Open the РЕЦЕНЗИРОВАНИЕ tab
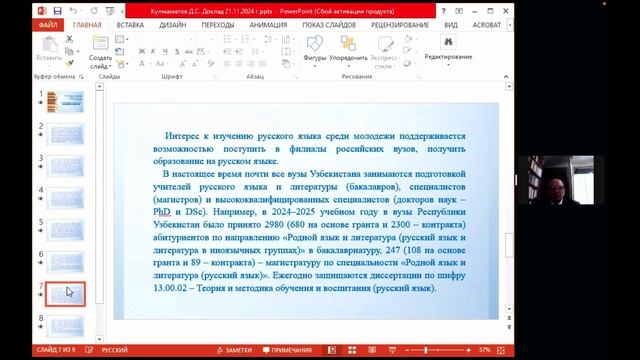The width and height of the screenshot is (640, 360). coord(400,25)
